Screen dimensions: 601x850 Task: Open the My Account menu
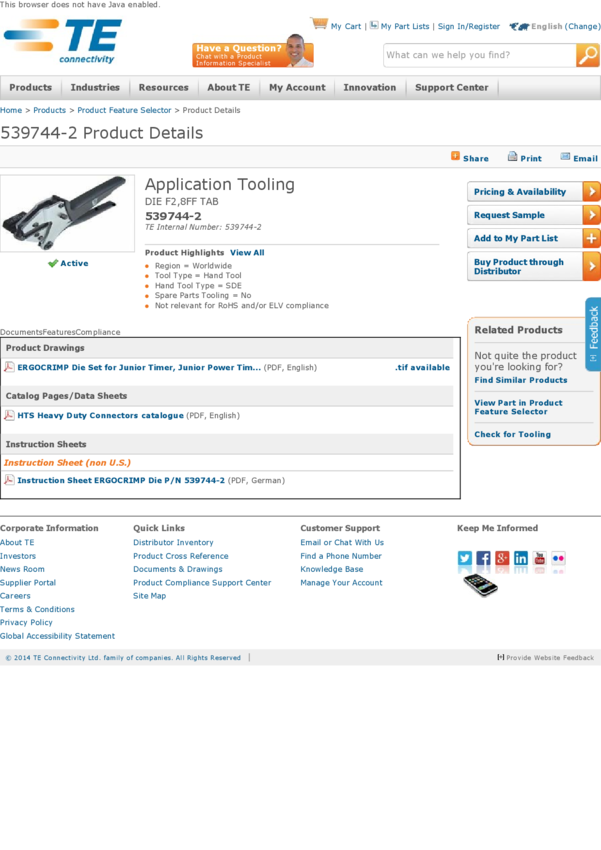pyautogui.click(x=298, y=87)
